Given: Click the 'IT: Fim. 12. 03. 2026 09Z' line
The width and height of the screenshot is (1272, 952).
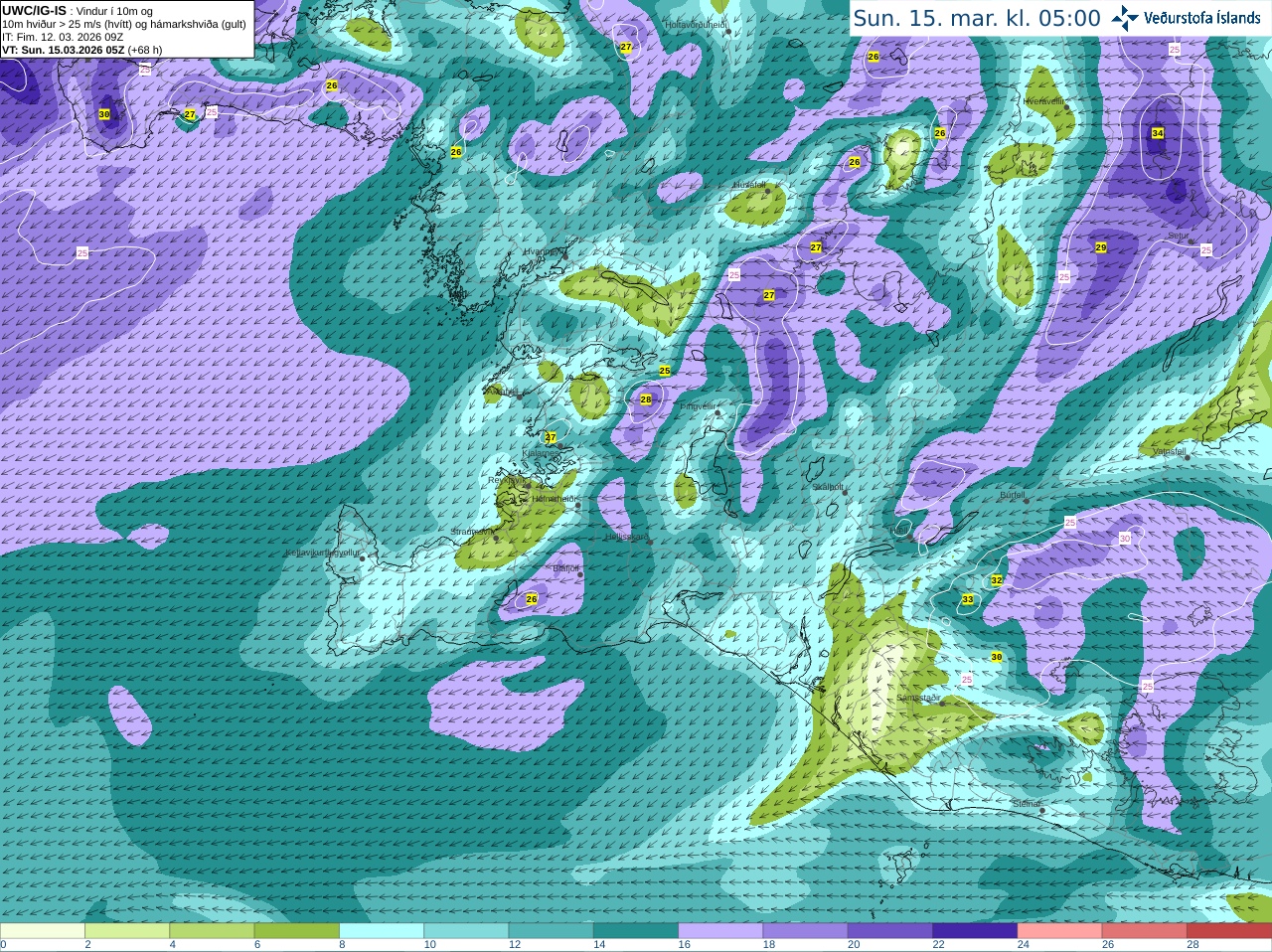Looking at the screenshot, I should 63,37.
